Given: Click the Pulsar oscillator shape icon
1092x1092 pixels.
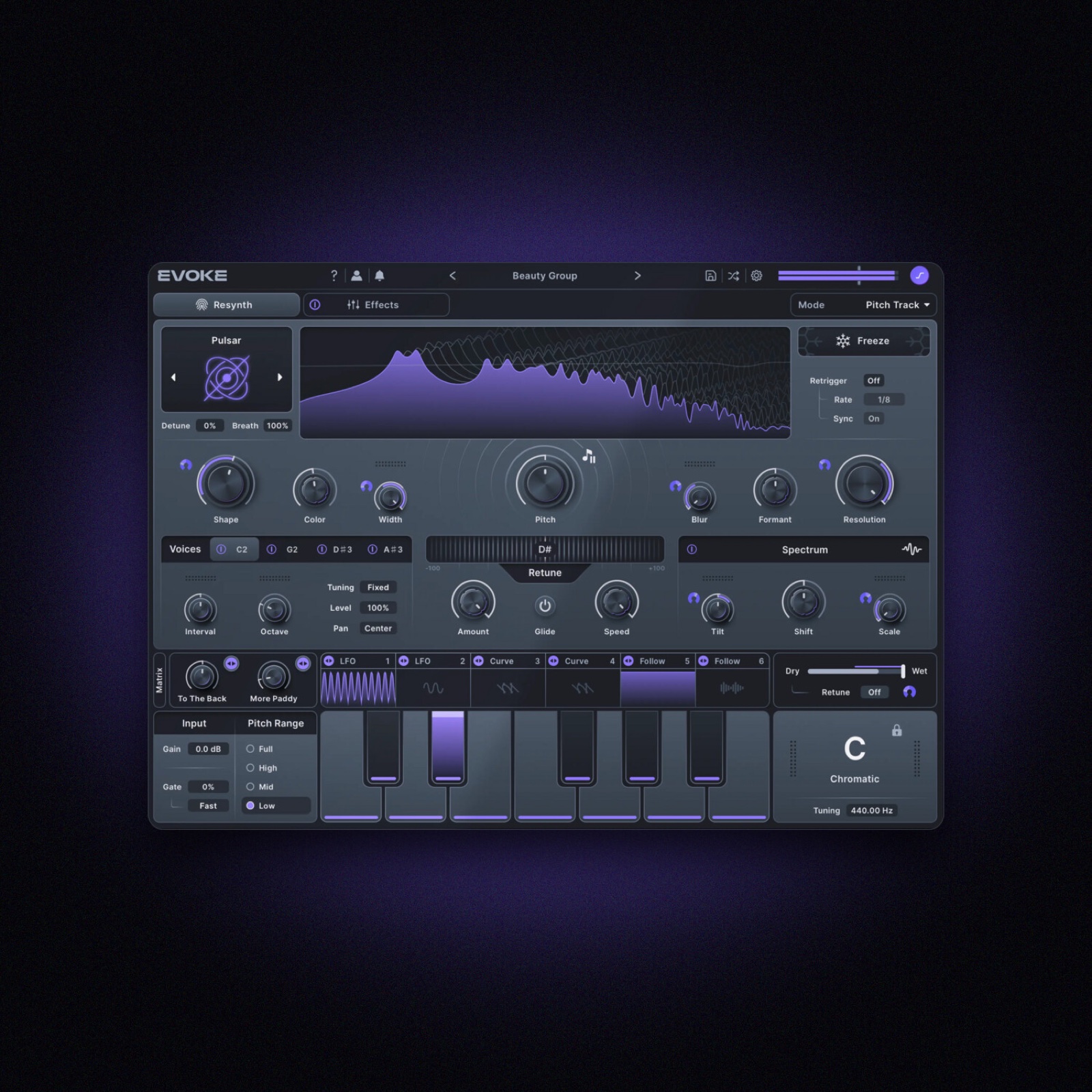Looking at the screenshot, I should click(x=227, y=377).
